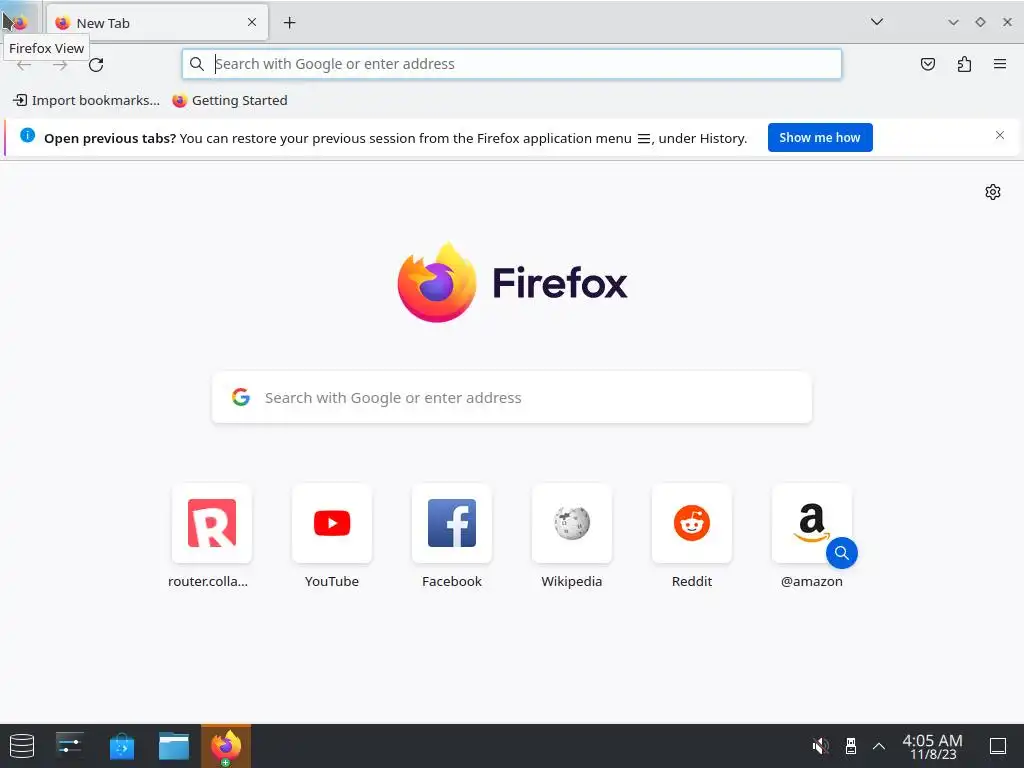Toggle the muted audio volume tray icon

pos(820,746)
